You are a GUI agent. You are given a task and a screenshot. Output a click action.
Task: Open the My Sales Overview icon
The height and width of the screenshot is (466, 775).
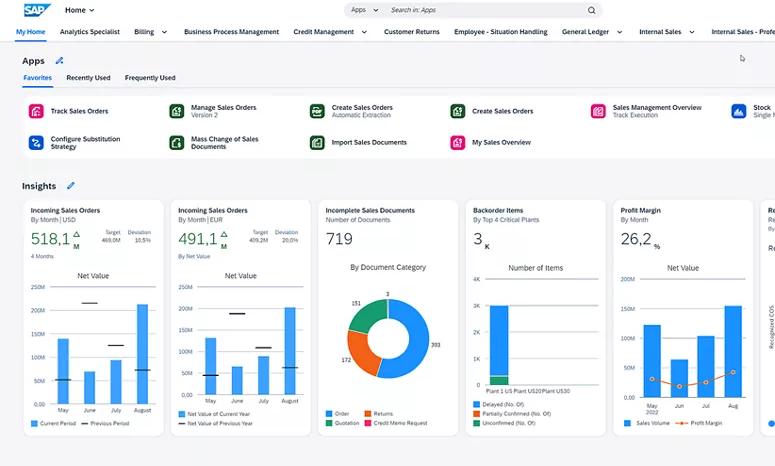pos(457,143)
